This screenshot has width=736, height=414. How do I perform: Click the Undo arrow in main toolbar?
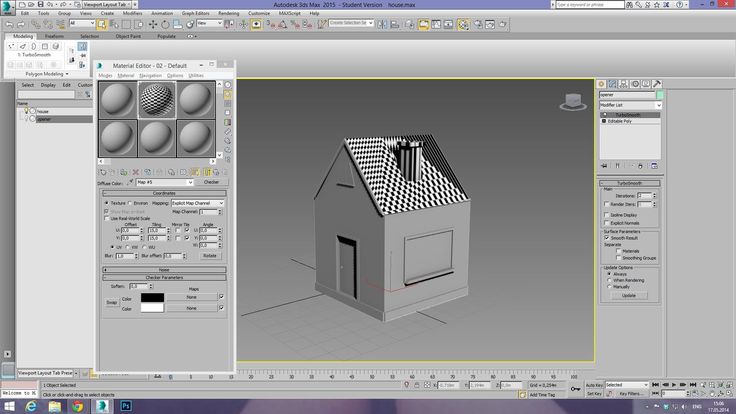click(9, 22)
